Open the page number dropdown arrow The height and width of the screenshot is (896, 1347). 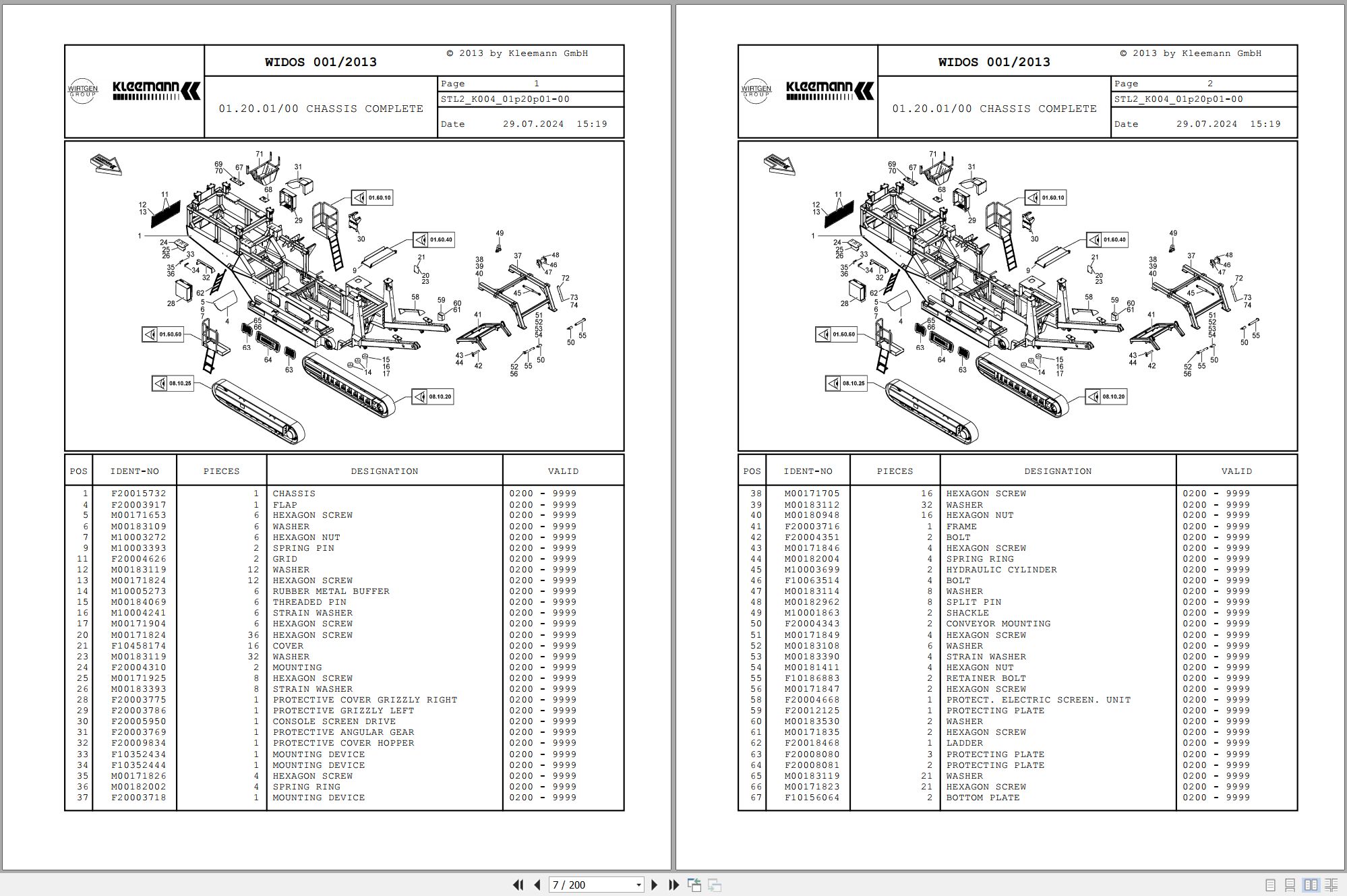pyautogui.click(x=638, y=885)
